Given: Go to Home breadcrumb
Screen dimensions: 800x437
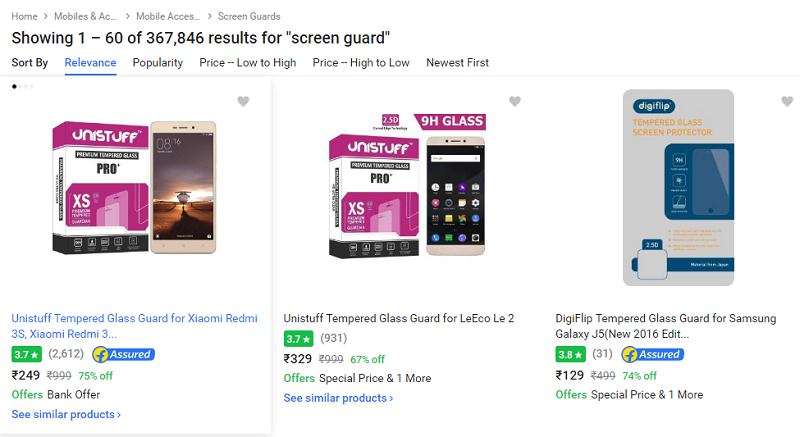Looking at the screenshot, I should tap(25, 16).
